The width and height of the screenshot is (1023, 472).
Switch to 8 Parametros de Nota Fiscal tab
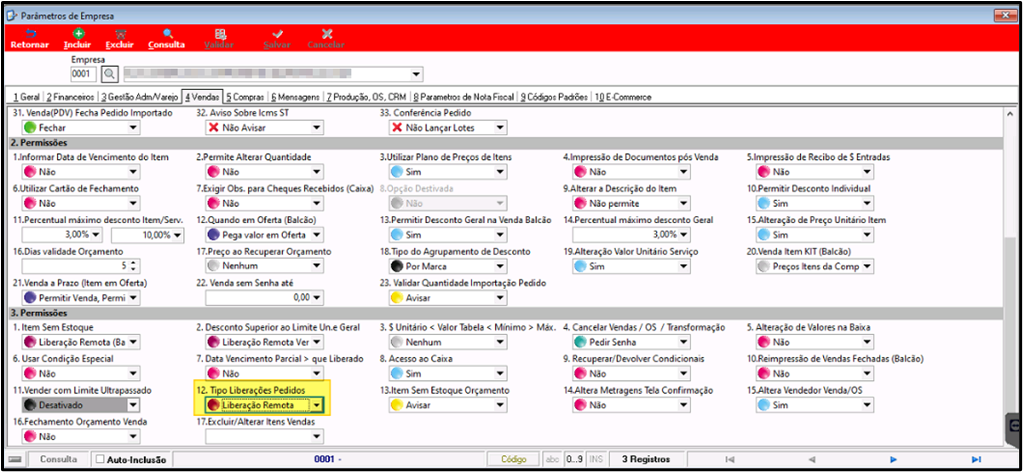(463, 97)
